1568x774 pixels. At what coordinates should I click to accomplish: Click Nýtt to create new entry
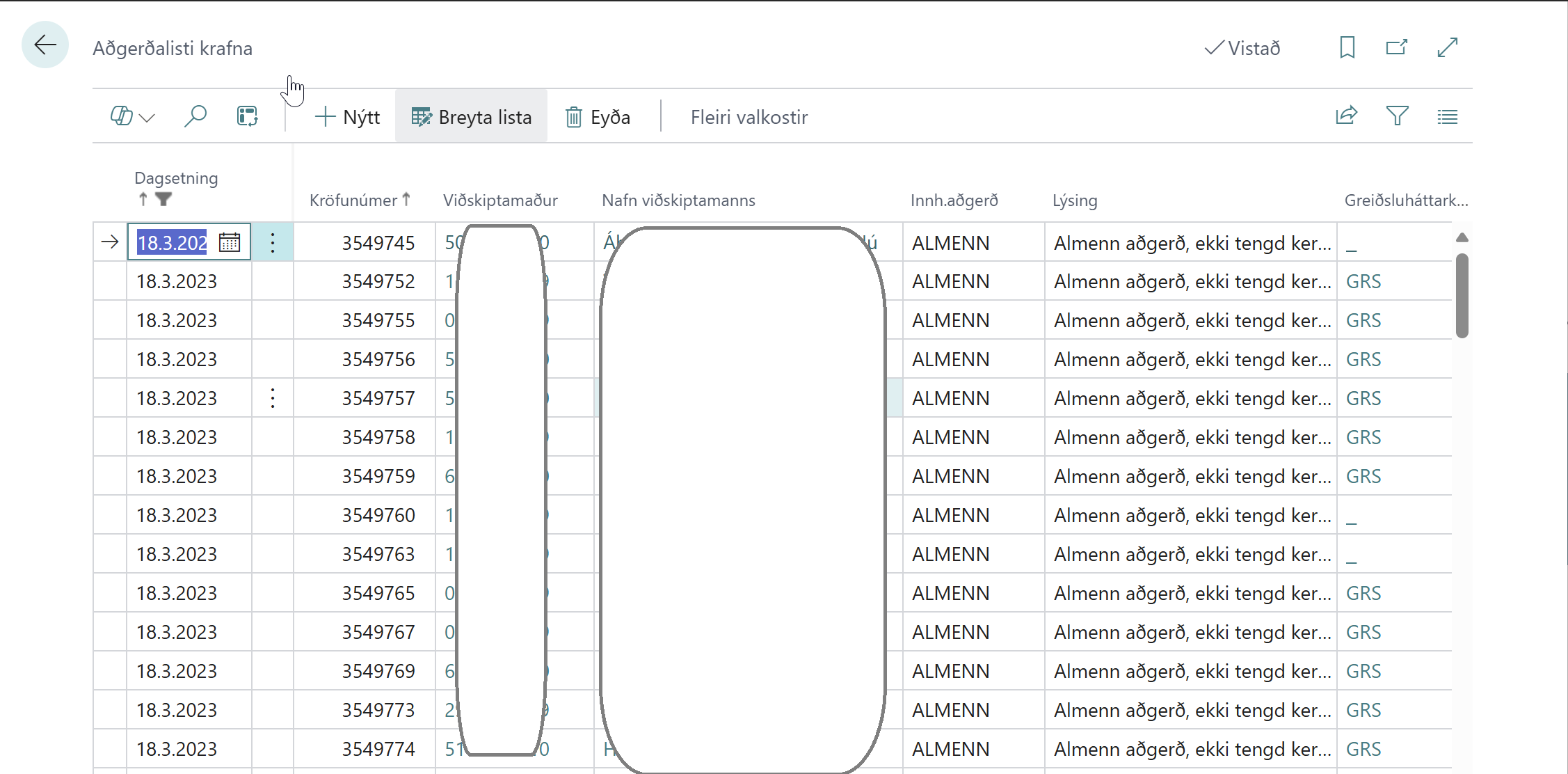click(x=347, y=117)
